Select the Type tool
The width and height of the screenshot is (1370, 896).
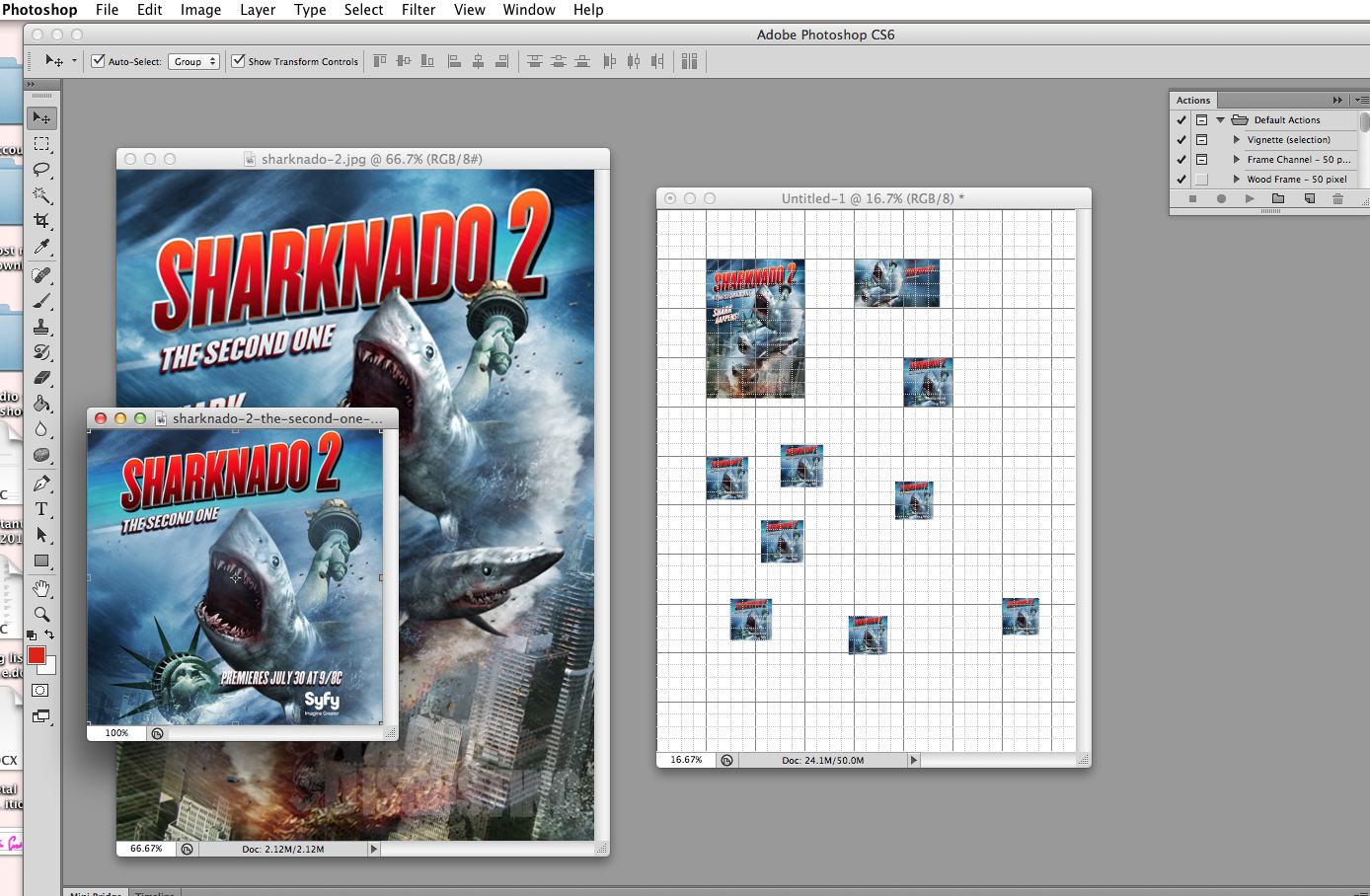pyautogui.click(x=41, y=509)
